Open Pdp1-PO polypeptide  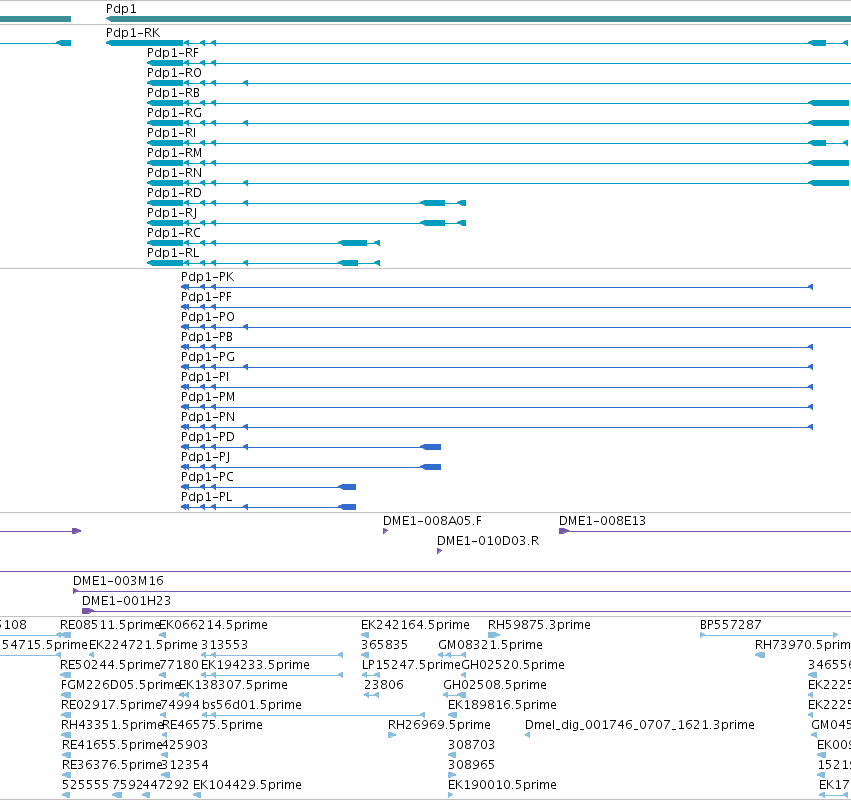pos(208,317)
